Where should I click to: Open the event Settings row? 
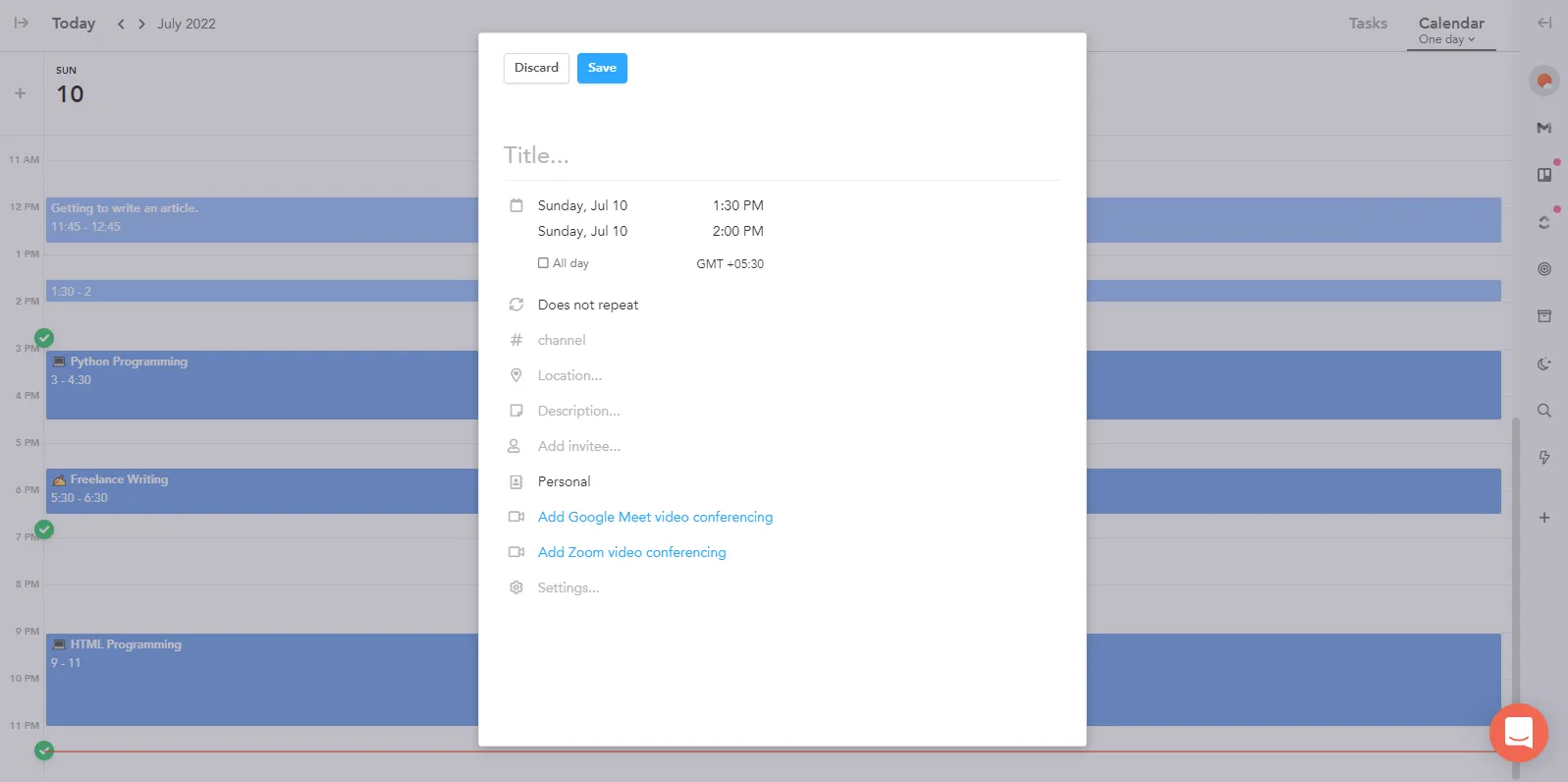pyautogui.click(x=568, y=587)
